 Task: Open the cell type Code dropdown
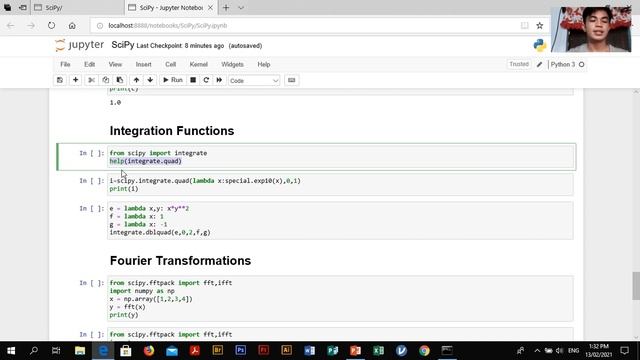(x=254, y=80)
